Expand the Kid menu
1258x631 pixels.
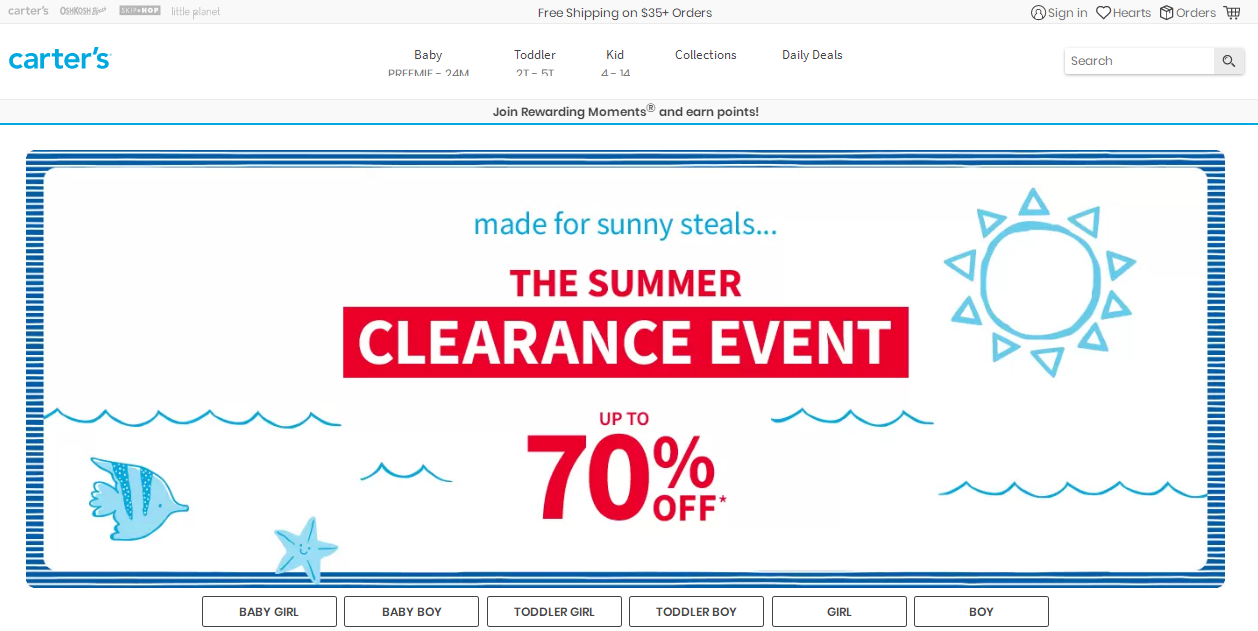click(x=615, y=56)
